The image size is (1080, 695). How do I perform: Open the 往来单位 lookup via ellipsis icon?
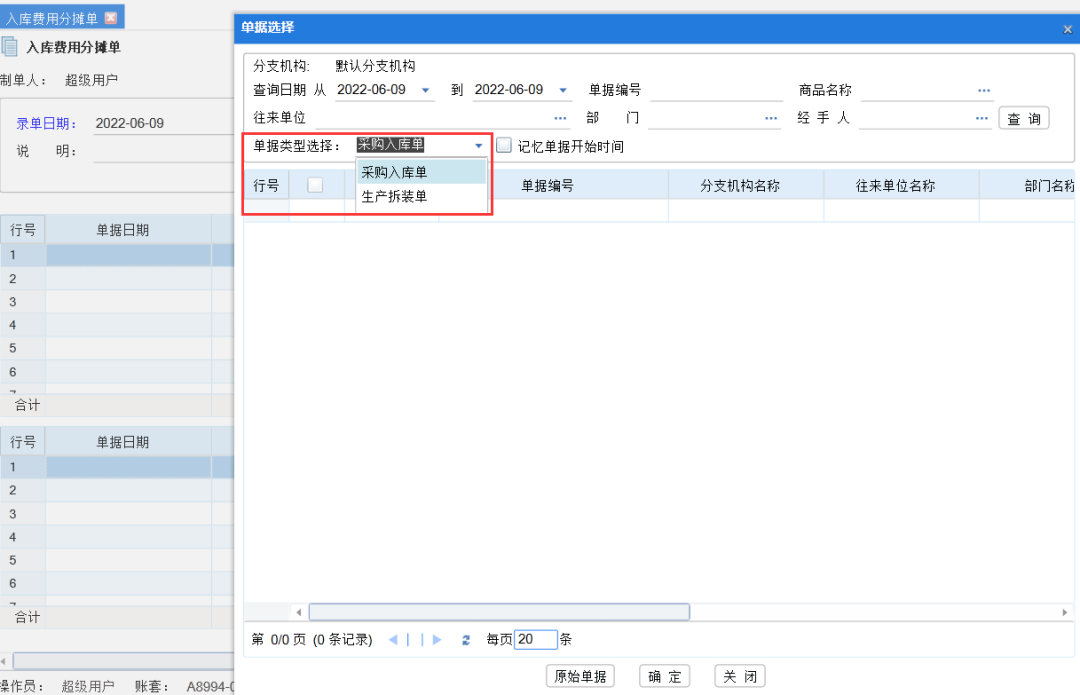[x=560, y=117]
